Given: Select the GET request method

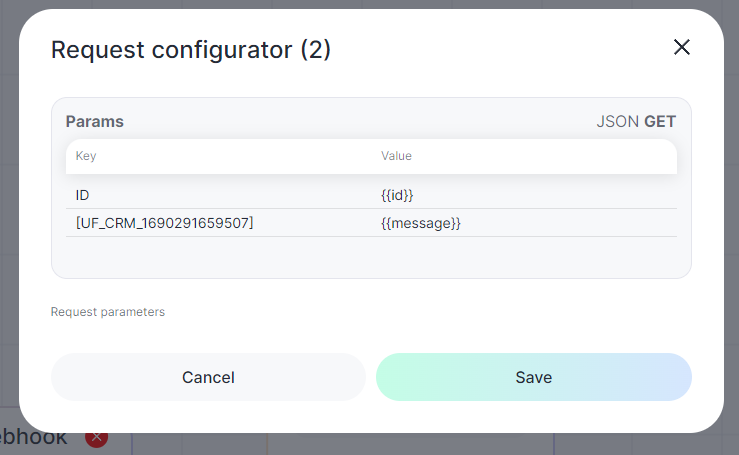Looking at the screenshot, I should click(x=660, y=122).
